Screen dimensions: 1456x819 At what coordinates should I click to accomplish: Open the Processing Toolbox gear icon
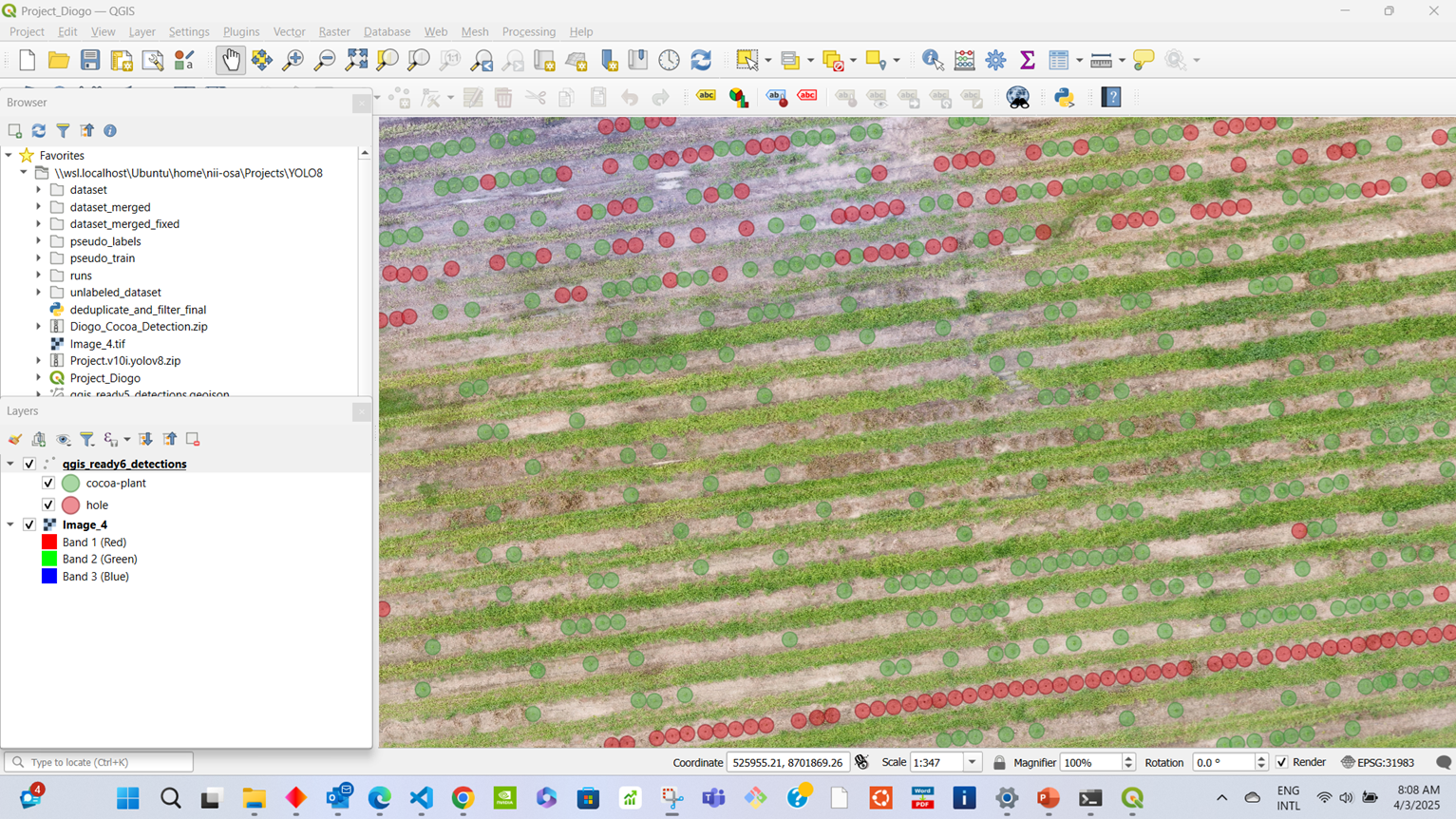[x=995, y=60]
